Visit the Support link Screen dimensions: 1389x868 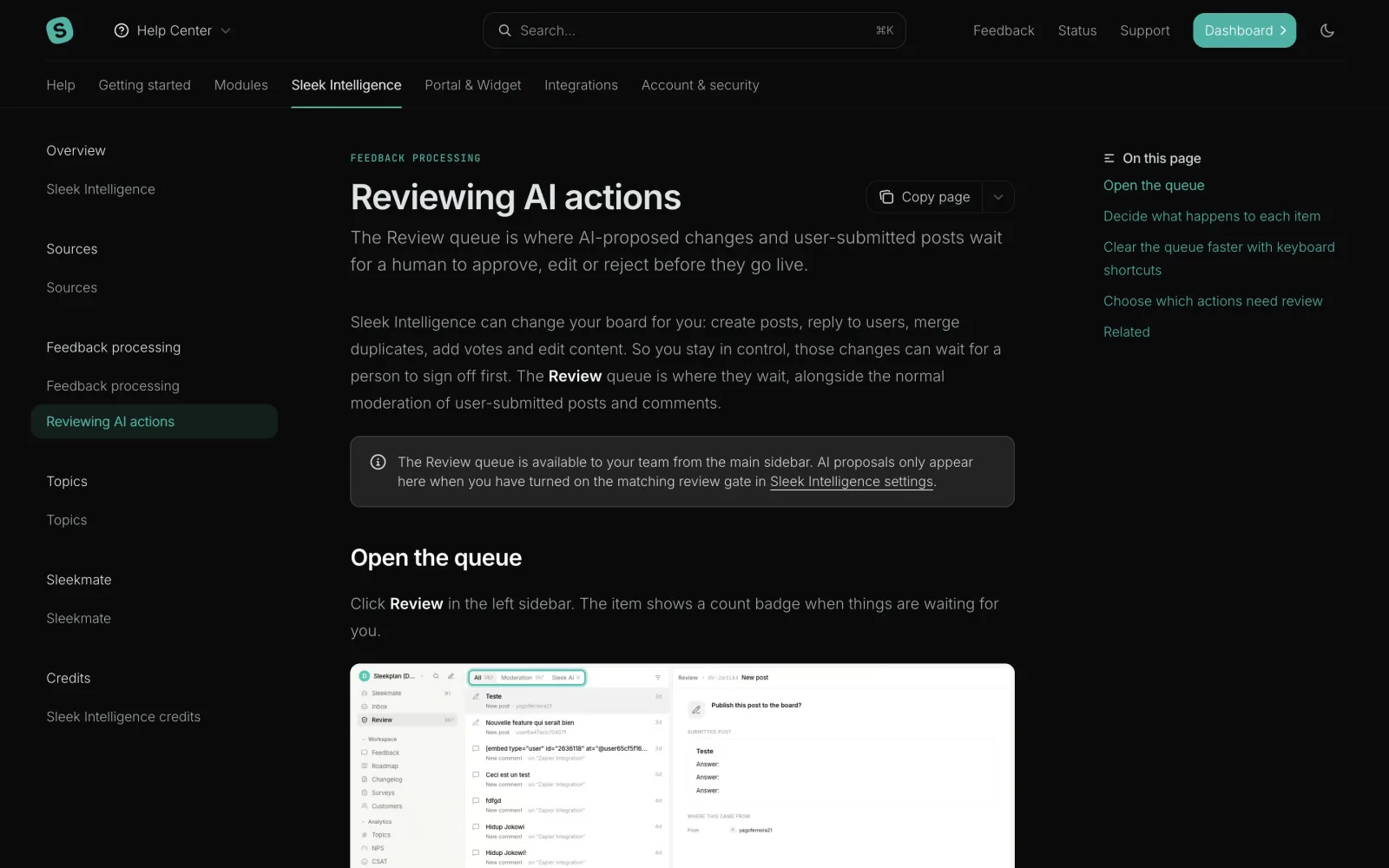click(x=1145, y=30)
